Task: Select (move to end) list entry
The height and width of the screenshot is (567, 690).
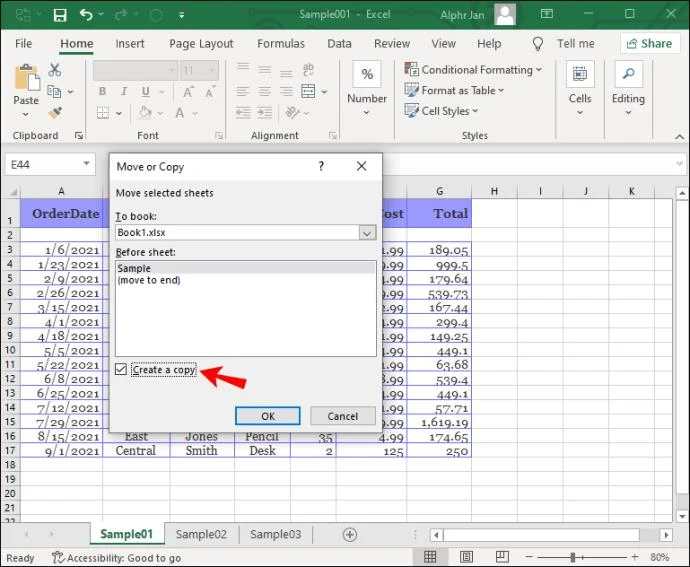Action: point(246,280)
